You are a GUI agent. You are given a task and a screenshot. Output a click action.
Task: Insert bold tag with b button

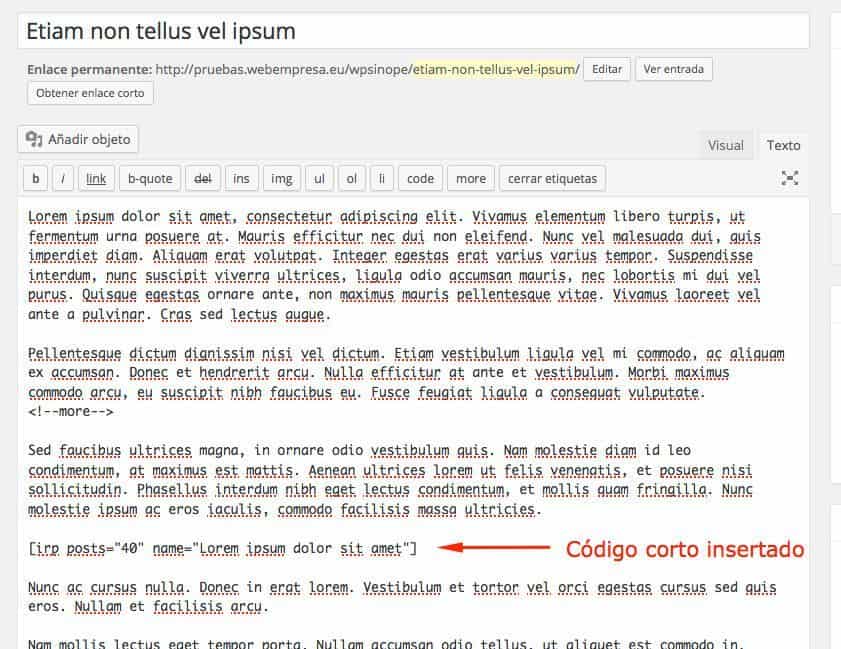35,179
